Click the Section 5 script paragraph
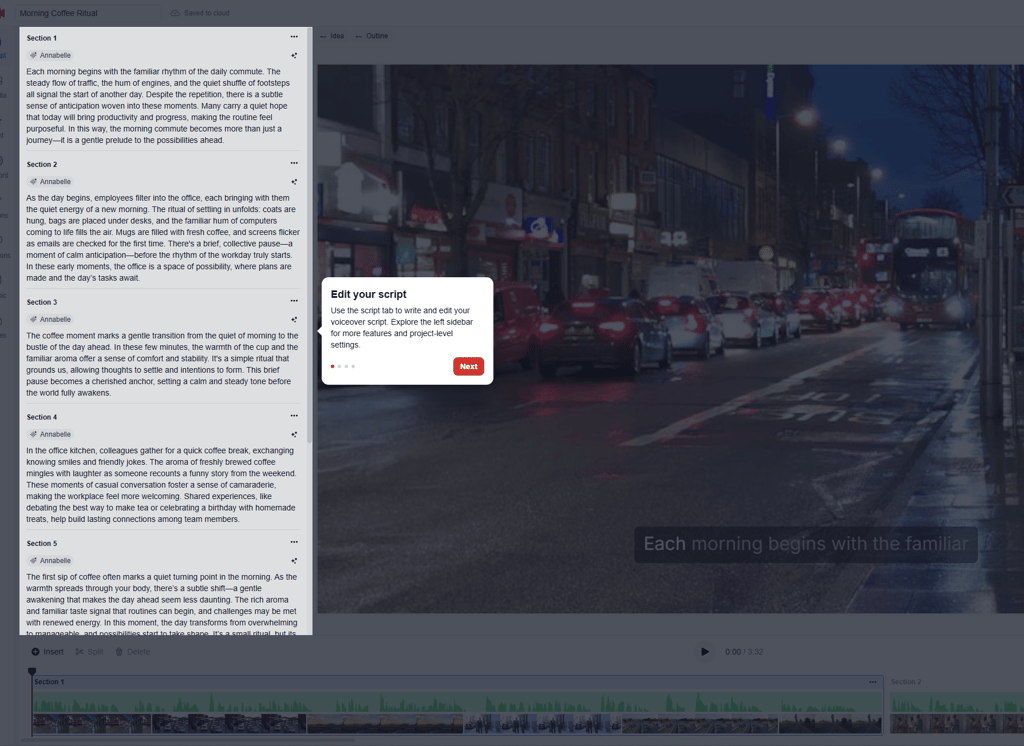This screenshot has width=1024, height=746. (x=163, y=603)
